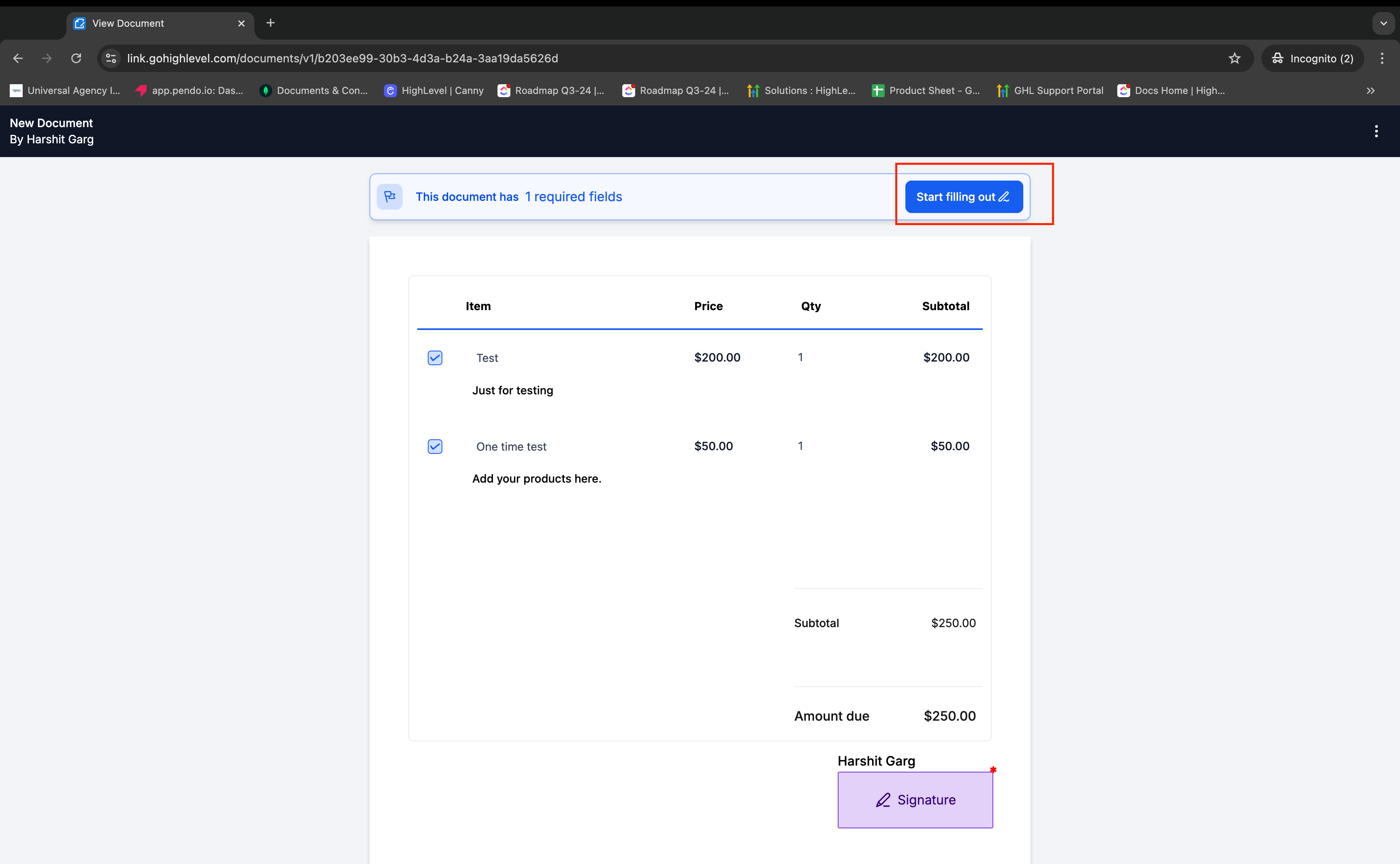Screen dimensions: 1400x864
Task: Click the Signature field for Harshit Garg
Action: point(915,799)
